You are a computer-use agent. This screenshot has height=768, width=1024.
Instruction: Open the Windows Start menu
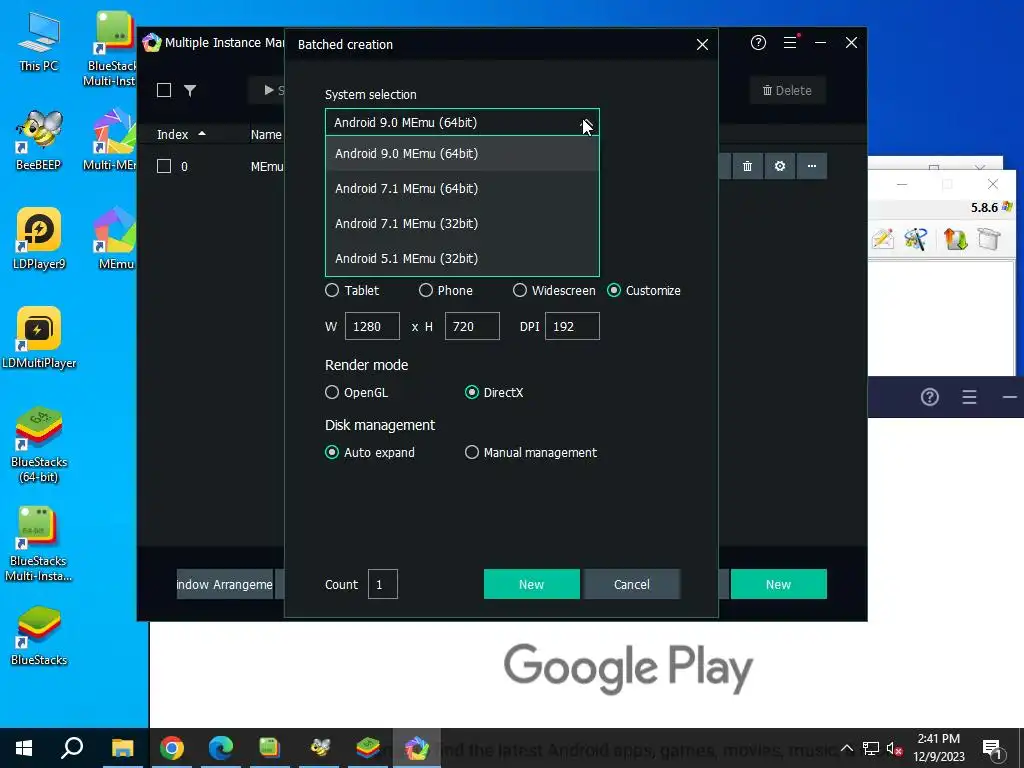pos(24,748)
